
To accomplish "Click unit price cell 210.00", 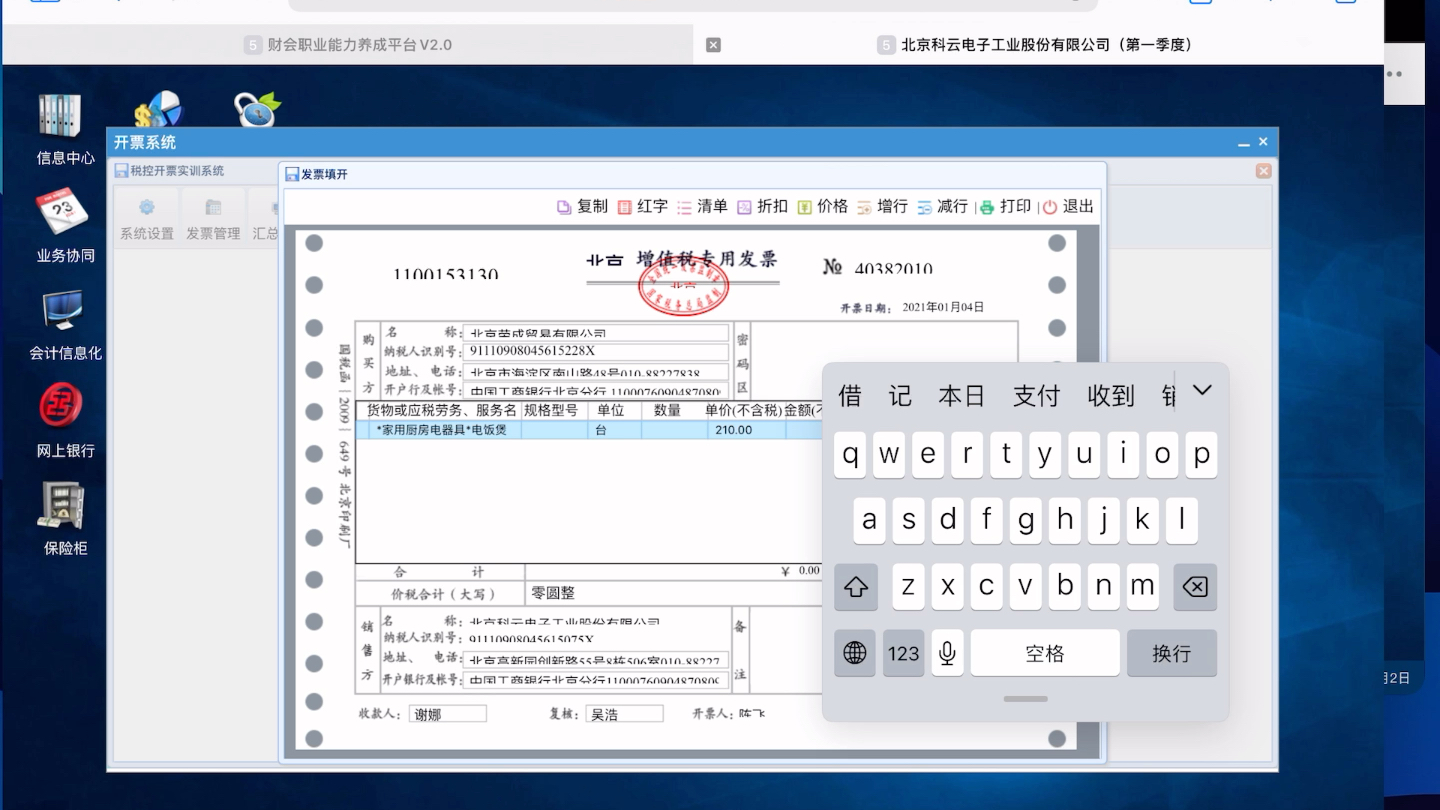I will tap(745, 430).
